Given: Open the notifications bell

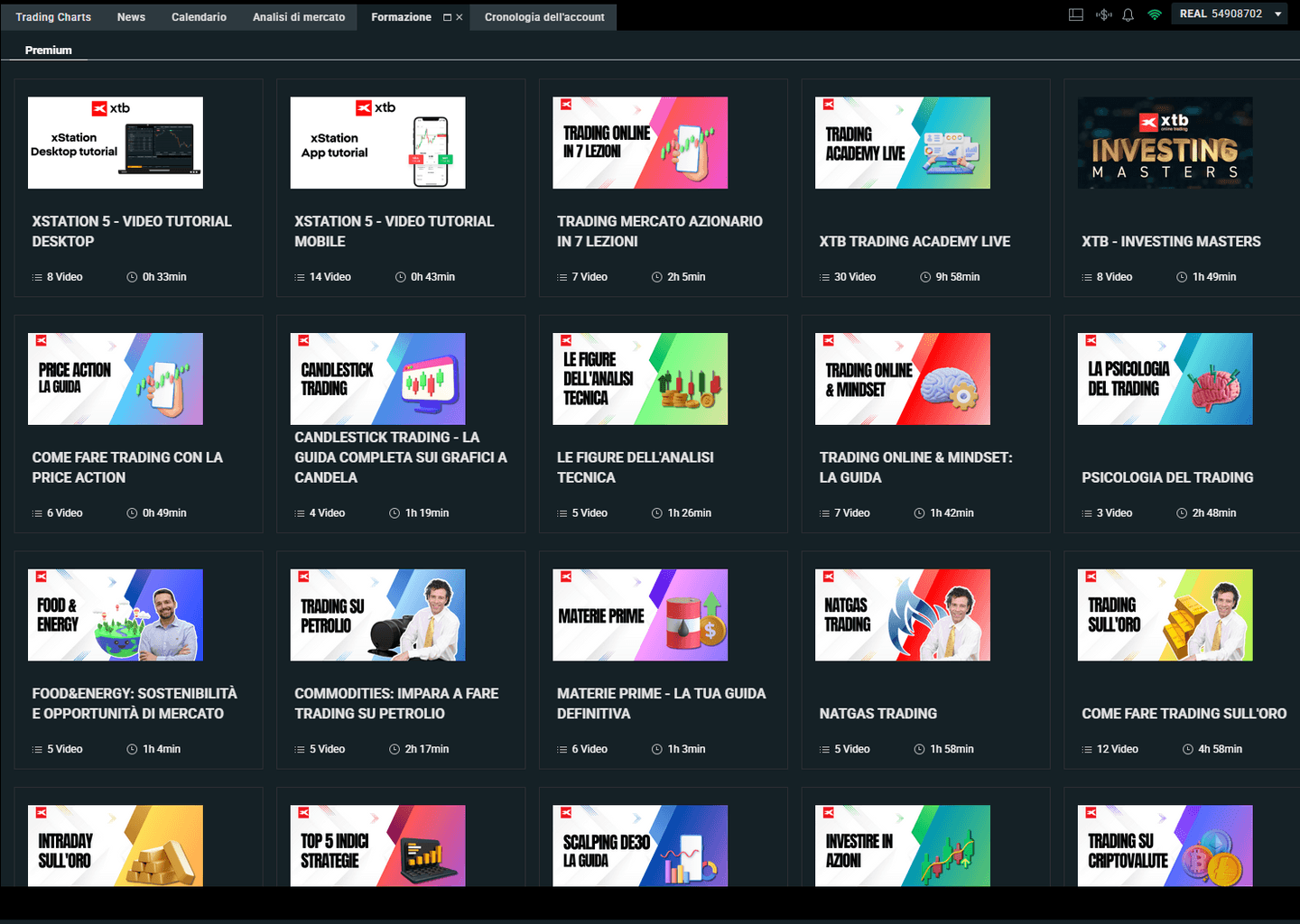Looking at the screenshot, I should click(1128, 14).
